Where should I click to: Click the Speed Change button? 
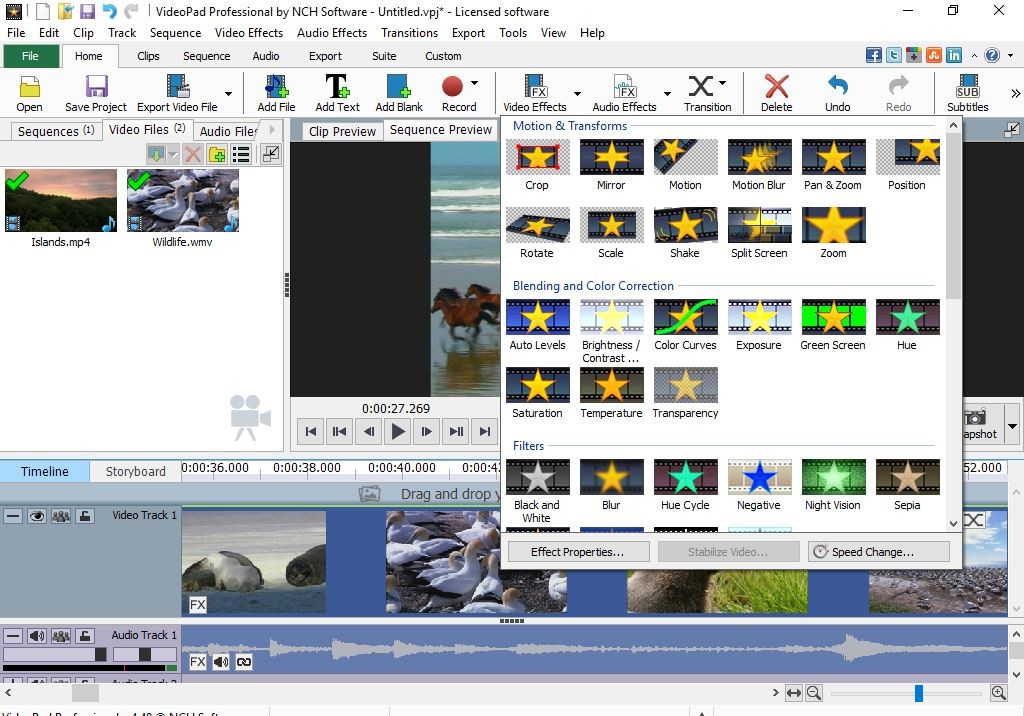point(877,552)
